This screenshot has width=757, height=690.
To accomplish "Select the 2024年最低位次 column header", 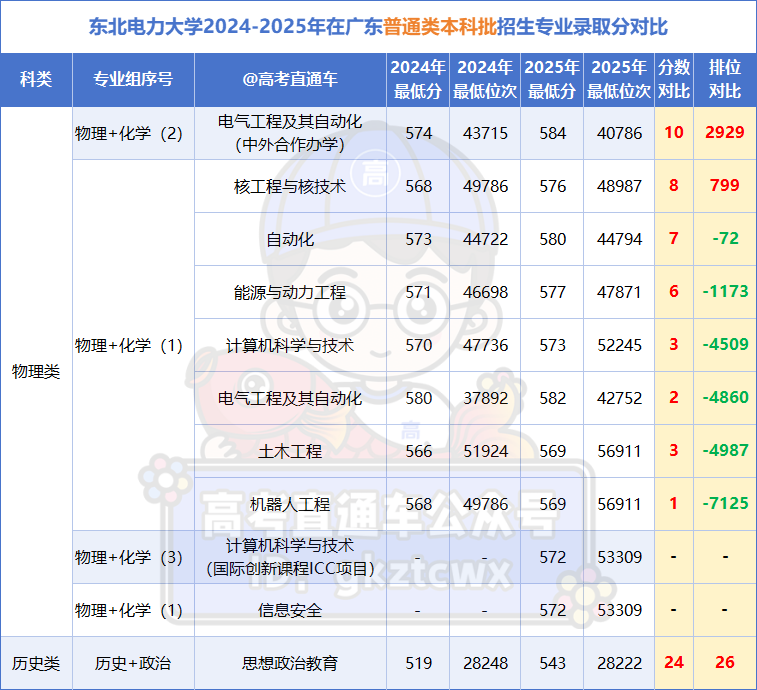I will (x=485, y=80).
